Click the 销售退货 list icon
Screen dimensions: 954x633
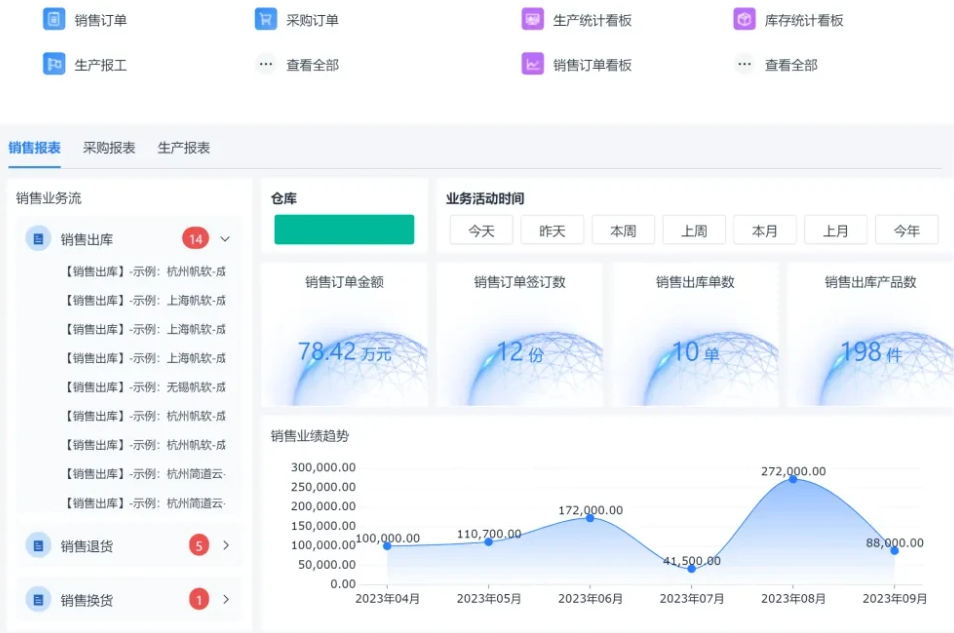click(38, 545)
